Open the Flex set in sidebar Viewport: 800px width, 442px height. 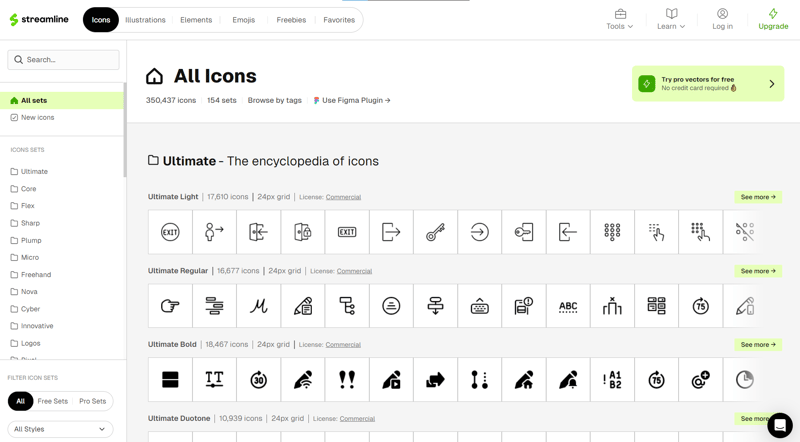pyautogui.click(x=22, y=206)
